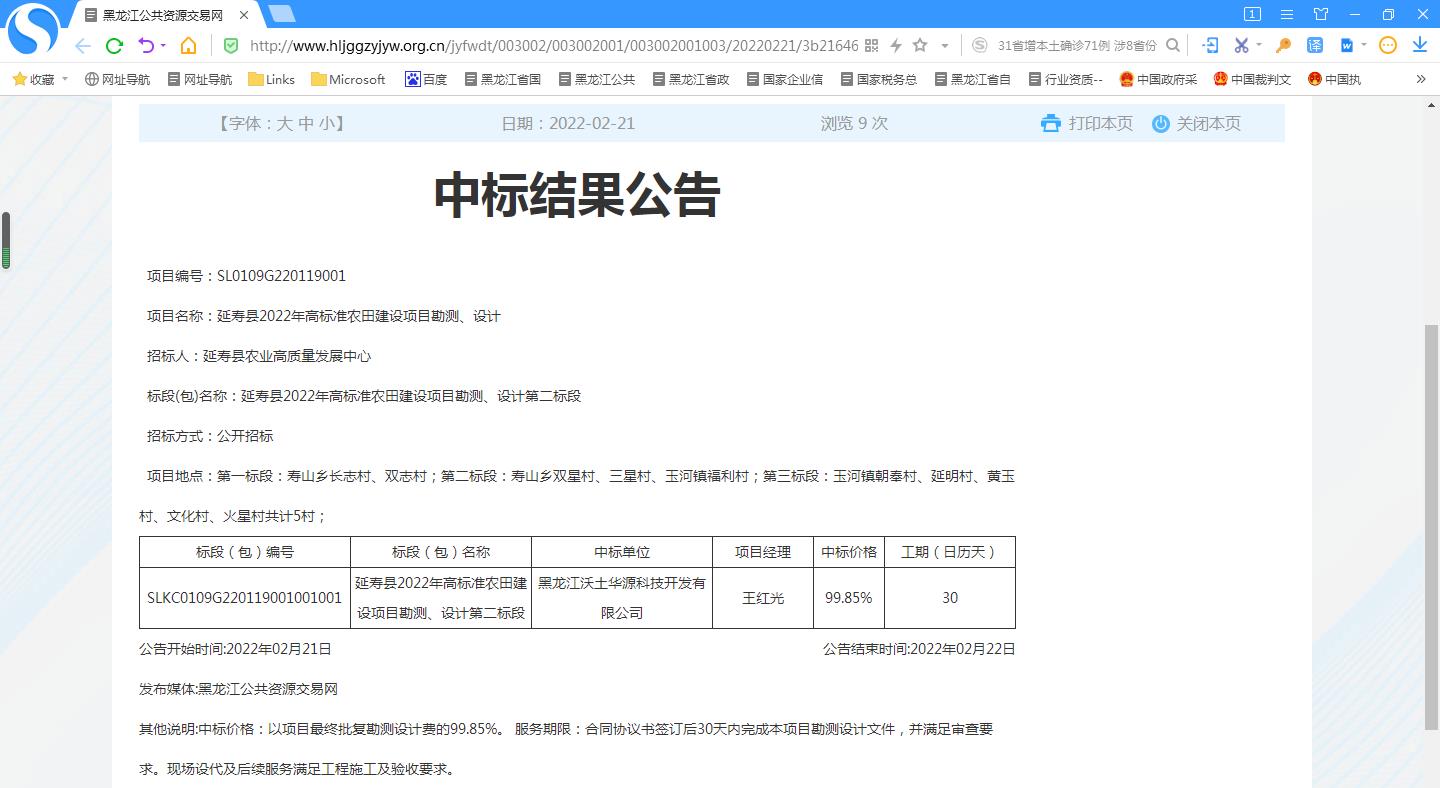Bookmark this page with the star icon
This screenshot has width=1440, height=788.
(x=920, y=45)
